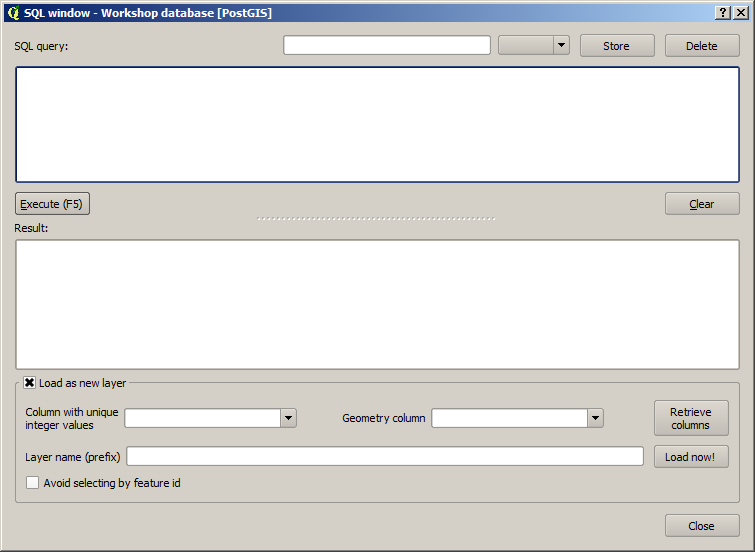
Task: Click the query name input field
Action: (x=387, y=45)
